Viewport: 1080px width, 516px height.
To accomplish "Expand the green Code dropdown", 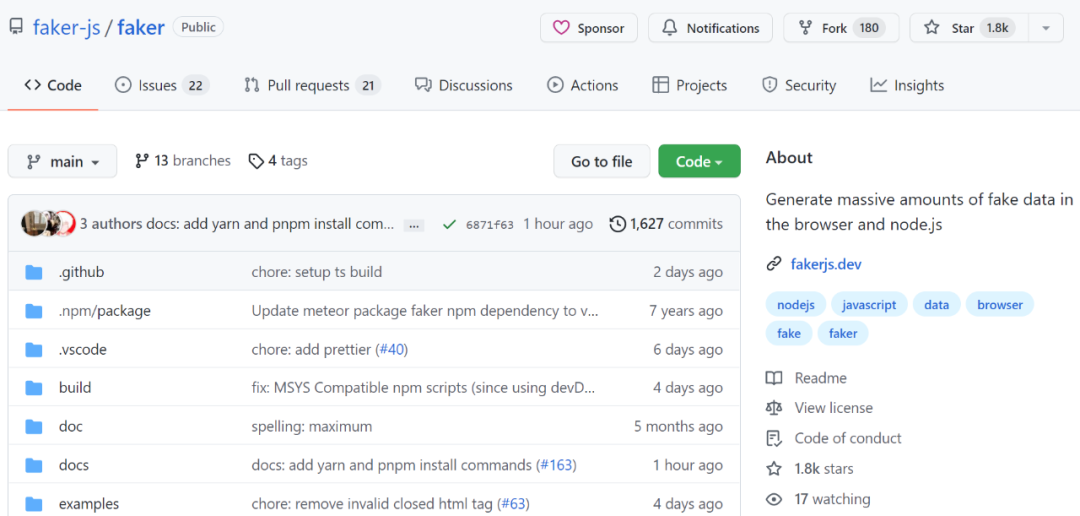I will (699, 161).
